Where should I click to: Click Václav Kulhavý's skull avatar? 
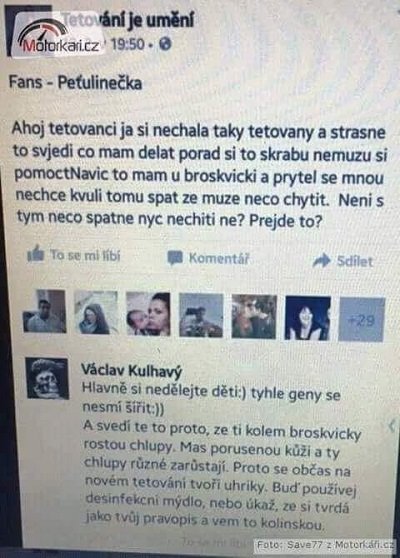(47, 378)
